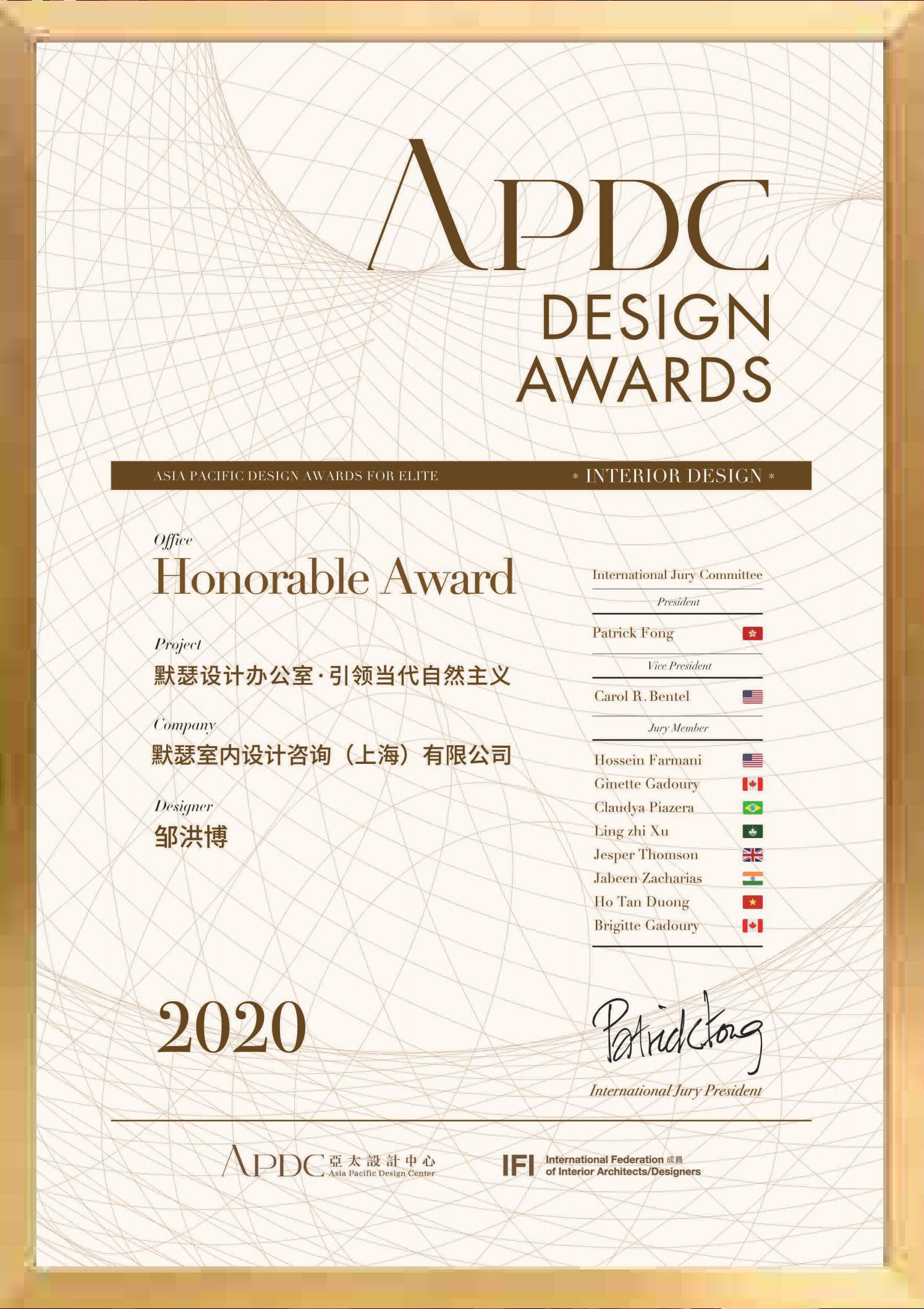Click the name 'Ling zhi Xu'
The height and width of the screenshot is (1309, 924).
click(x=631, y=831)
